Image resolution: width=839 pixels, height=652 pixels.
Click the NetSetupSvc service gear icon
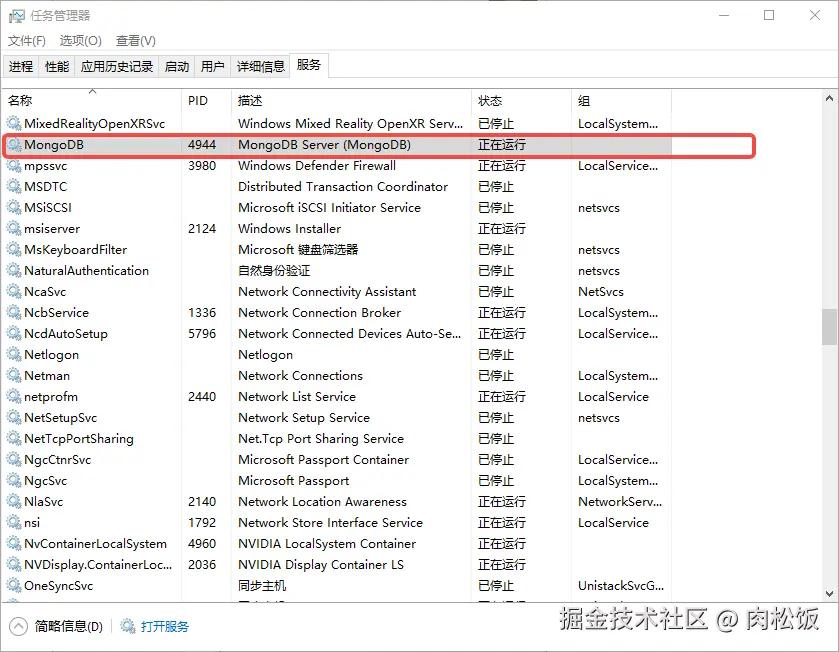pos(14,418)
